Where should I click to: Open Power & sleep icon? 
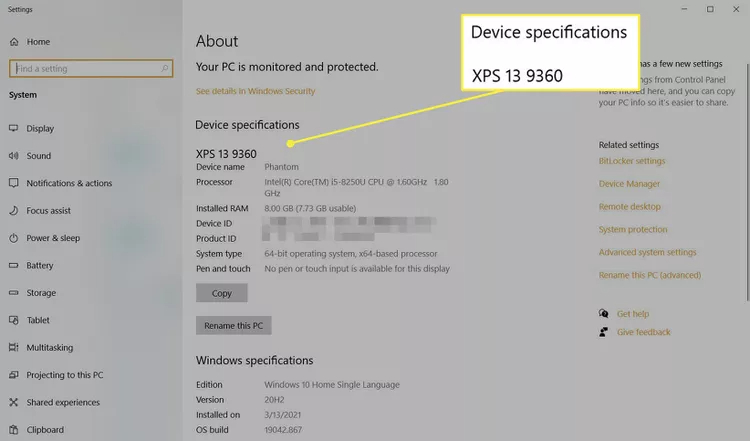[x=14, y=238]
